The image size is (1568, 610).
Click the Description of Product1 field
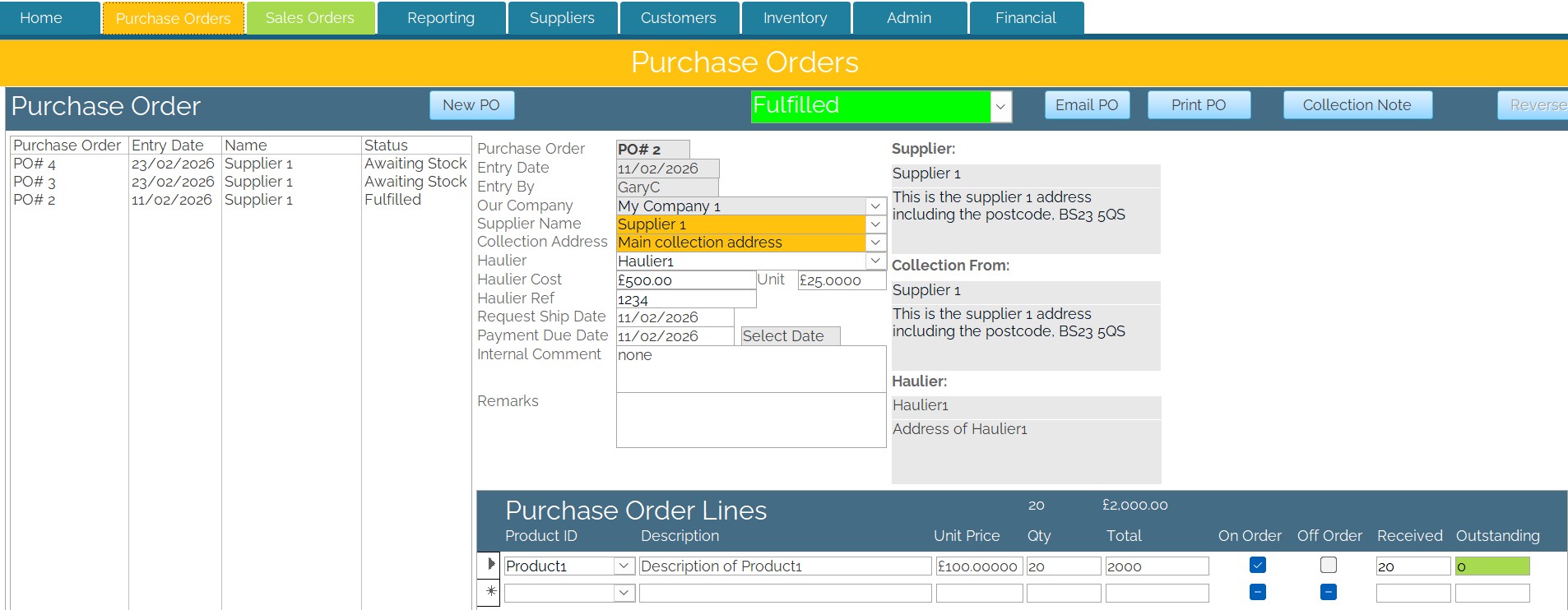click(785, 566)
